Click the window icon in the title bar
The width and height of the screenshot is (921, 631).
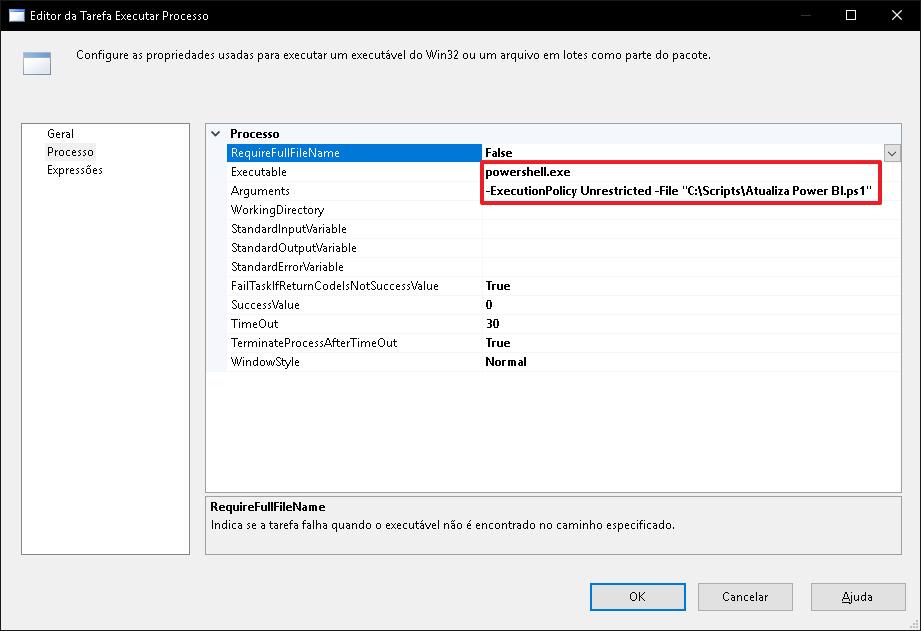16,15
